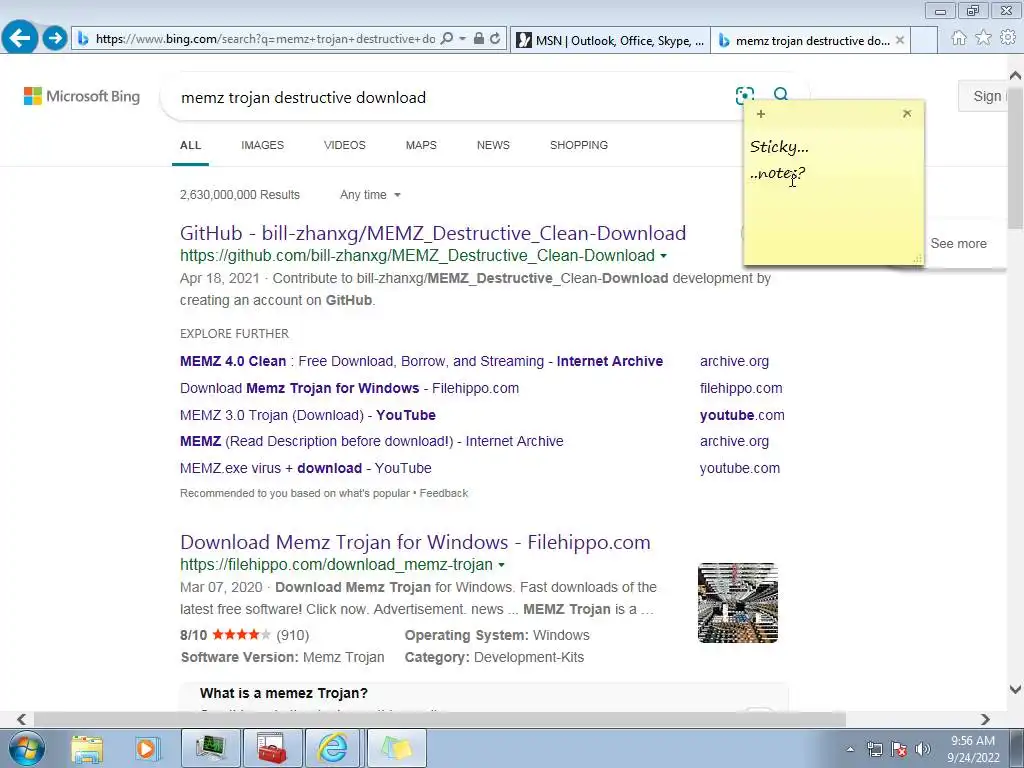Refresh the page using the reload icon

[496, 39]
